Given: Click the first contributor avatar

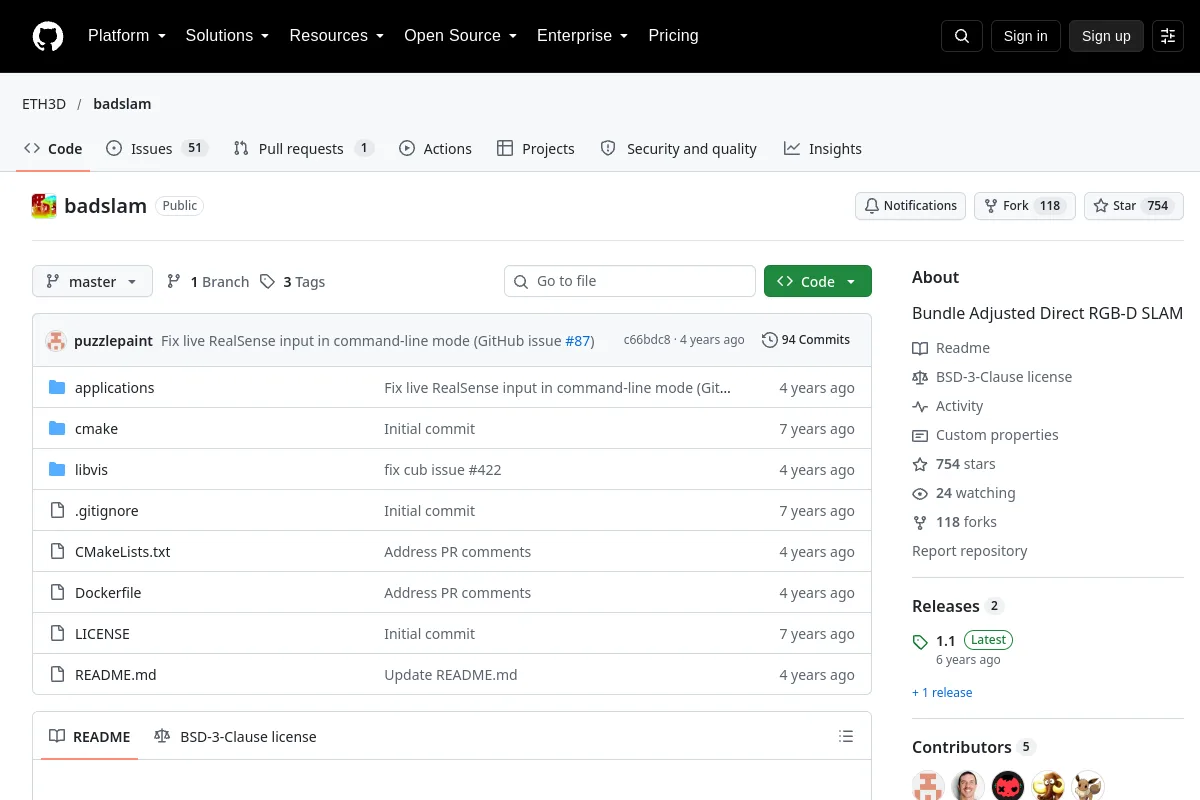Looking at the screenshot, I should 928,786.
